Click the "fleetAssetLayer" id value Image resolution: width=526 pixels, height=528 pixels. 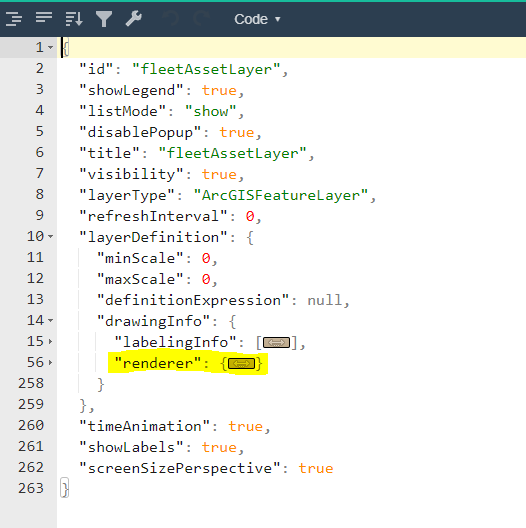point(206,69)
